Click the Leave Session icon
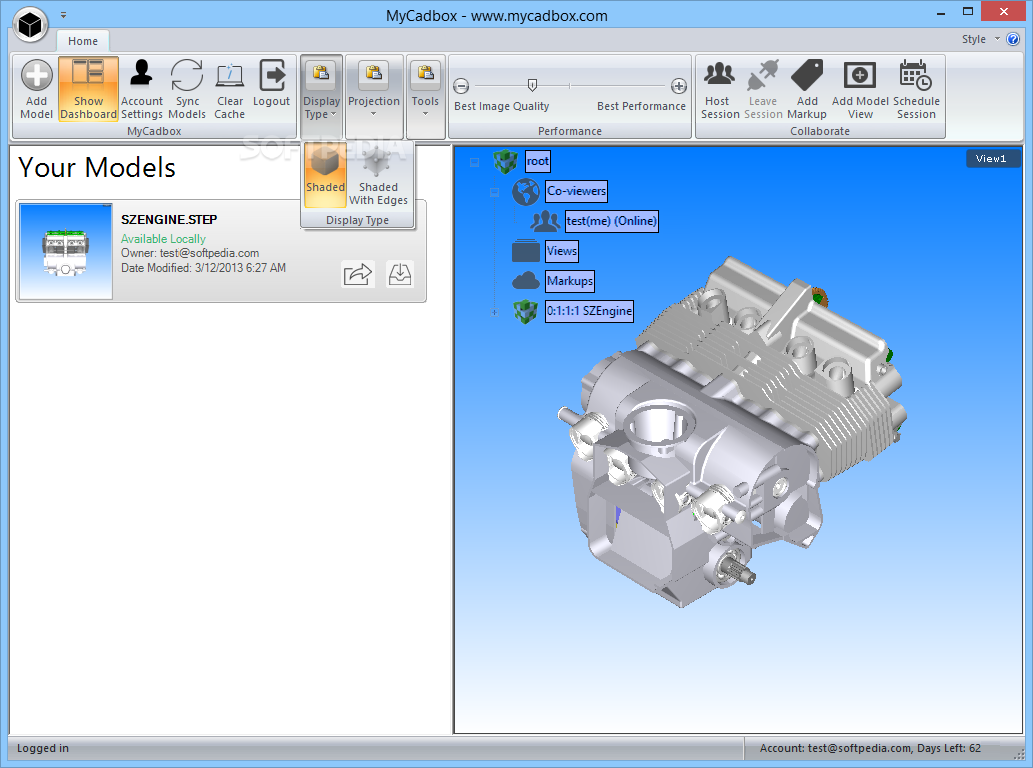The image size is (1033, 768). coord(763,90)
